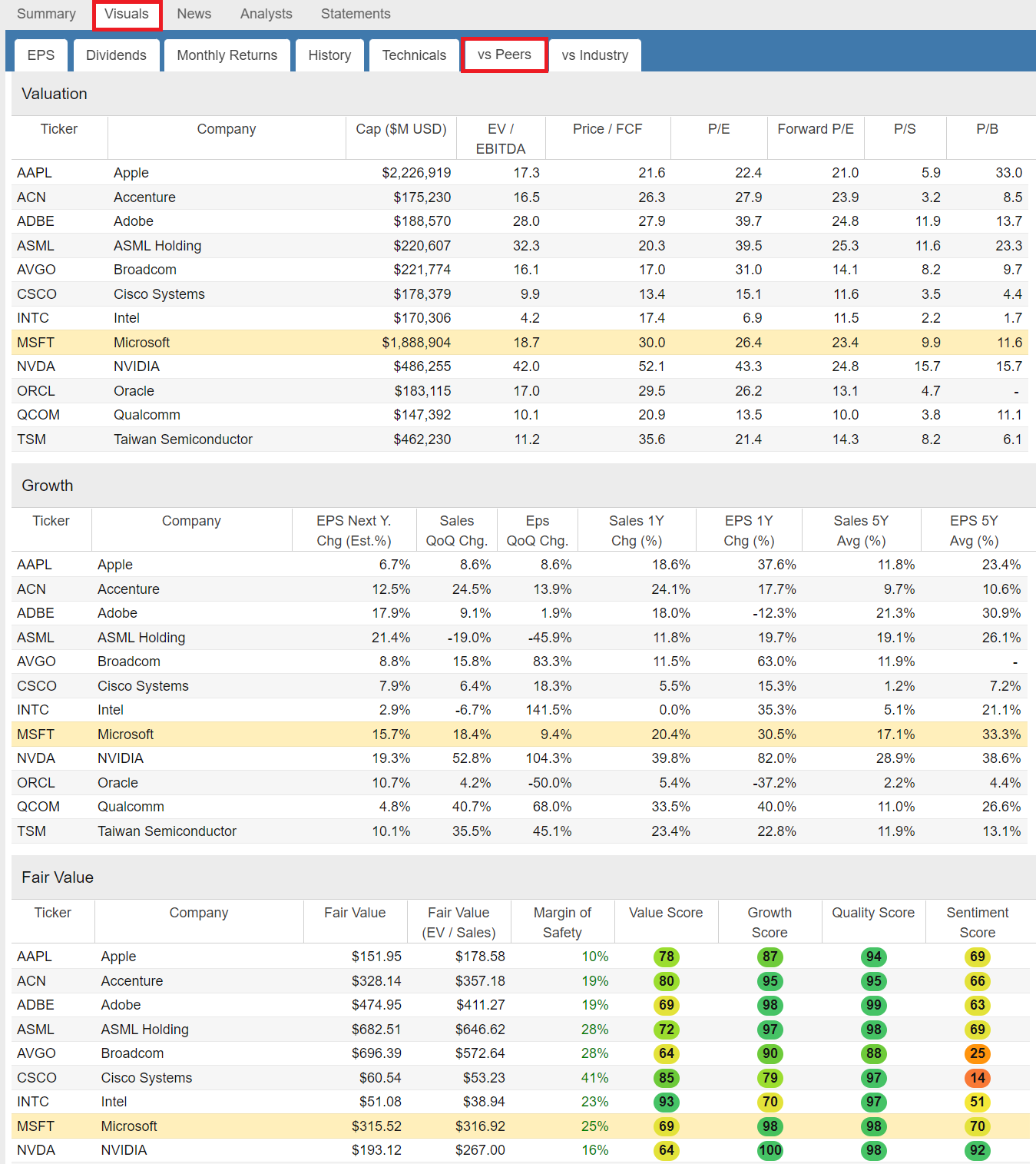Click Cisco's Sentiment Score badge 14
The width and height of the screenshot is (1036, 1164).
(x=978, y=1078)
